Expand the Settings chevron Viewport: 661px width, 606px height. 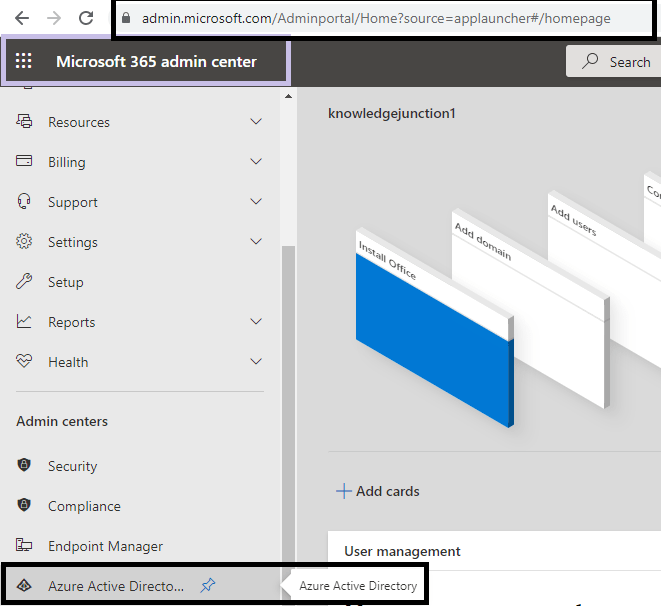tap(256, 241)
